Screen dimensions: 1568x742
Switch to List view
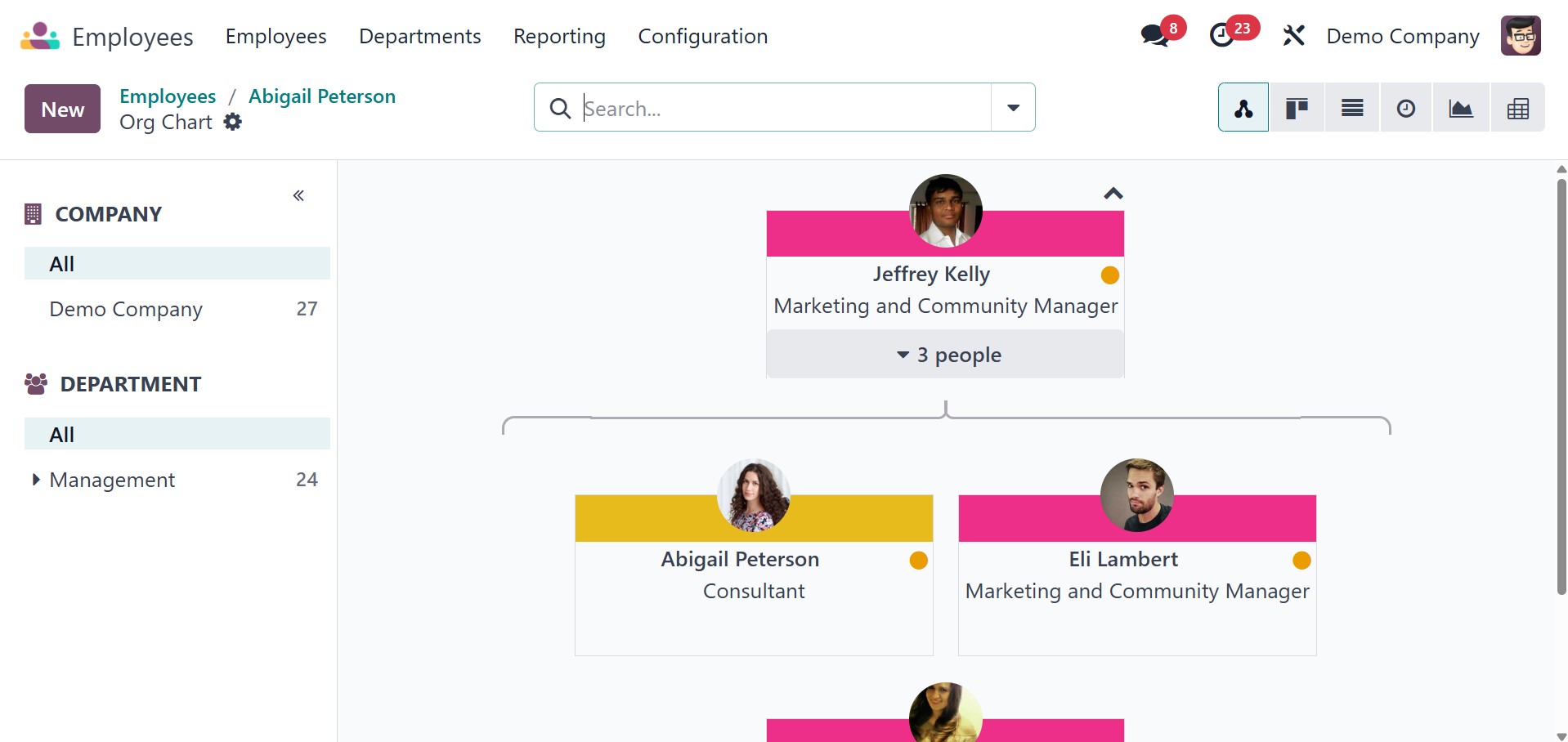point(1352,108)
